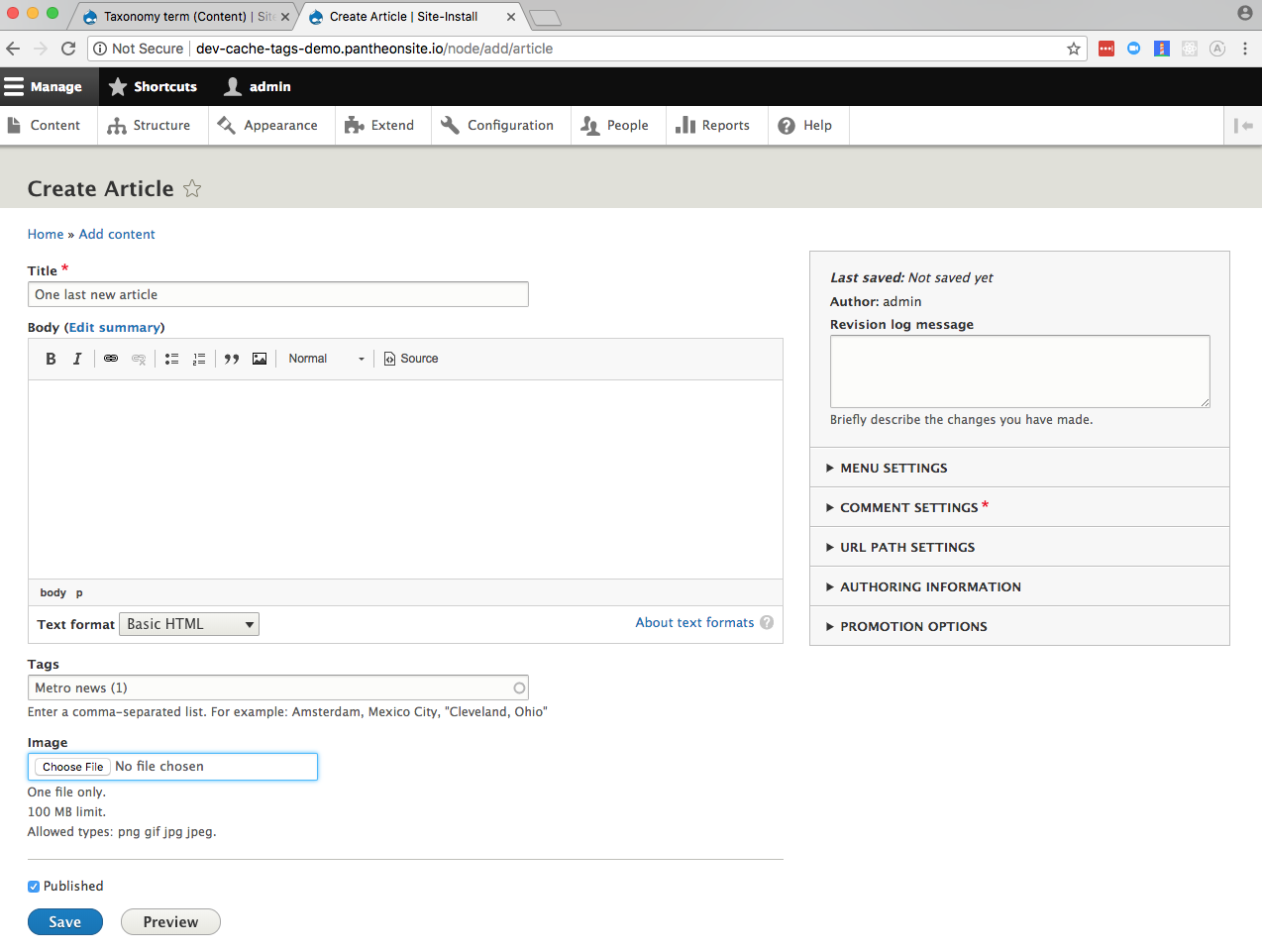Expand the URL Path Settings section
The height and width of the screenshot is (952, 1262).
click(x=906, y=547)
